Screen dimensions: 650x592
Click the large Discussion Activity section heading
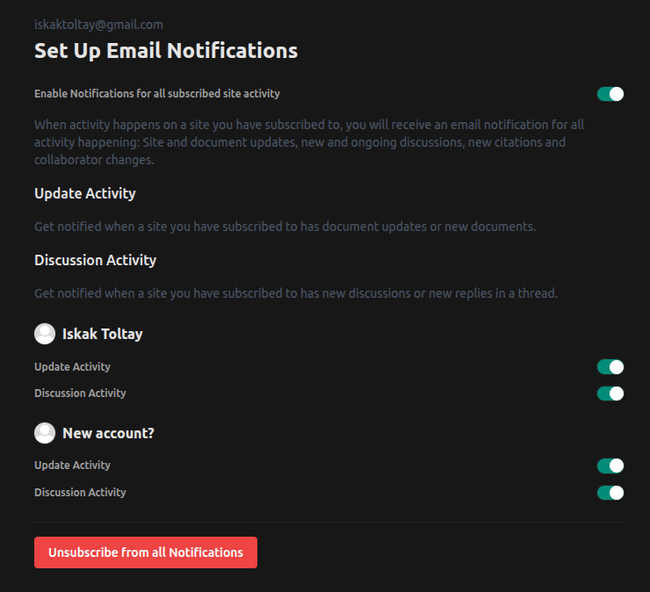pyautogui.click(x=95, y=260)
